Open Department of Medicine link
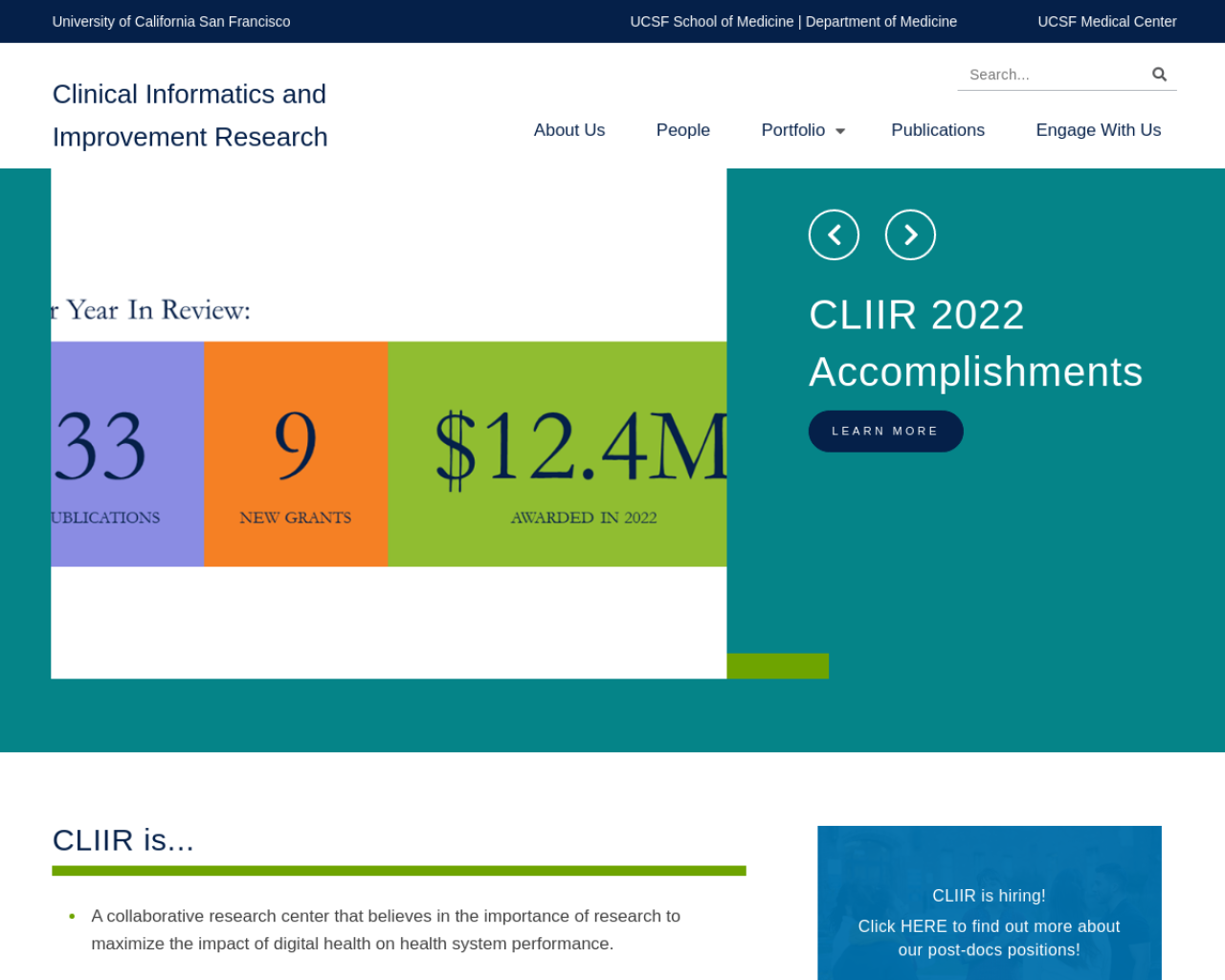This screenshot has height=980, width=1225. pos(881,21)
